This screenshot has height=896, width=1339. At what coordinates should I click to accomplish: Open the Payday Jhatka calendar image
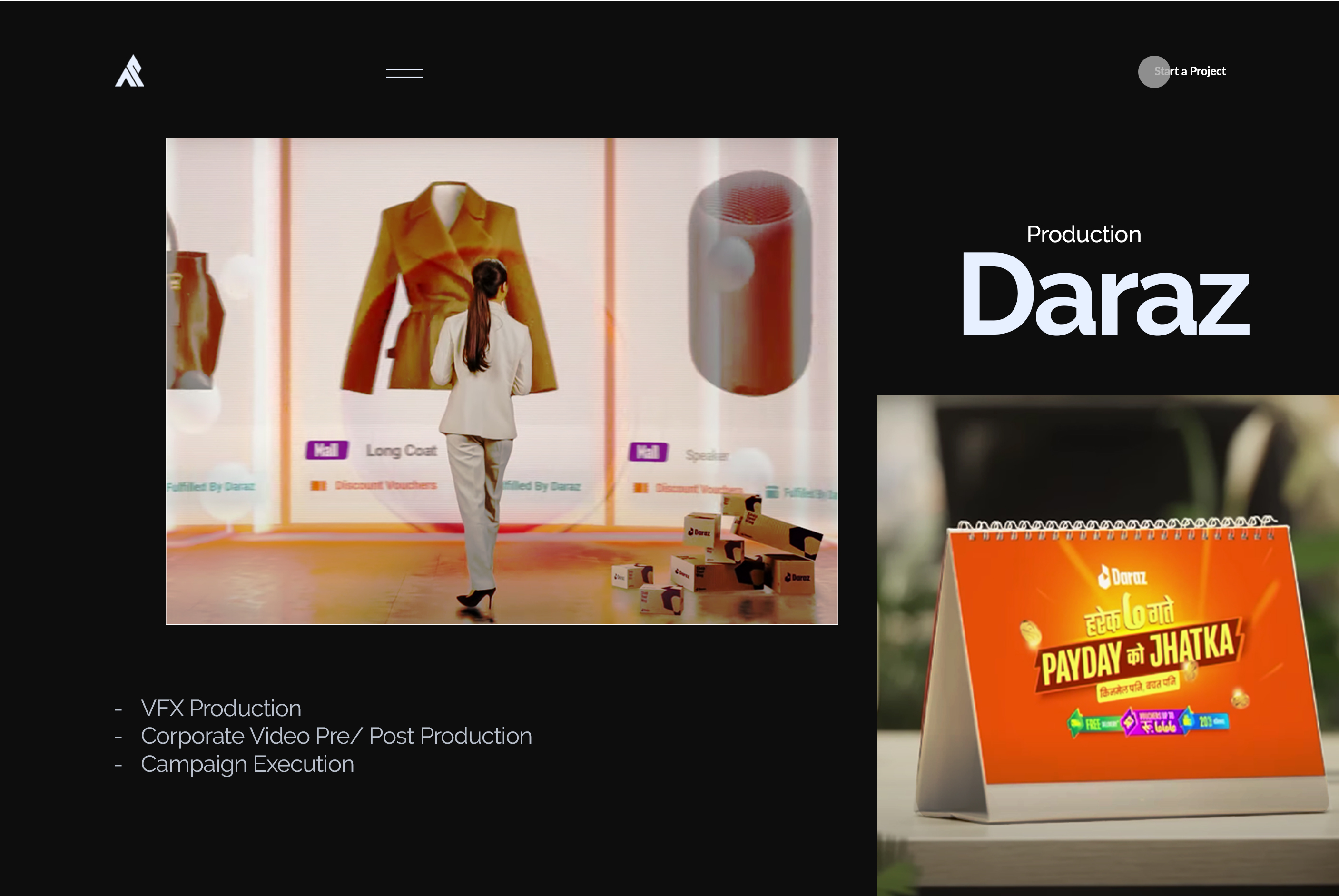pos(1108,645)
